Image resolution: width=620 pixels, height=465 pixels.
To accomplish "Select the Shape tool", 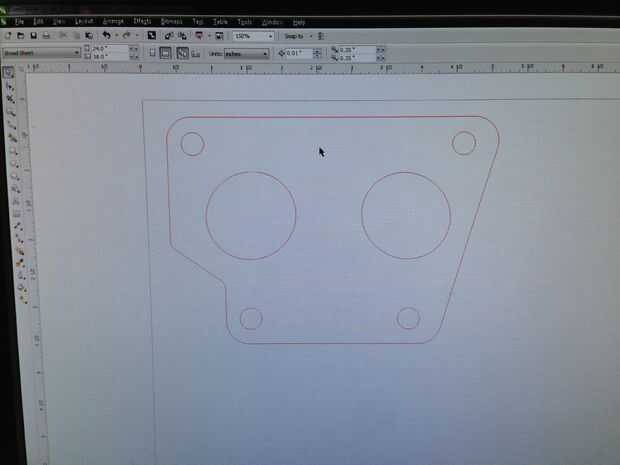I will click(9, 86).
